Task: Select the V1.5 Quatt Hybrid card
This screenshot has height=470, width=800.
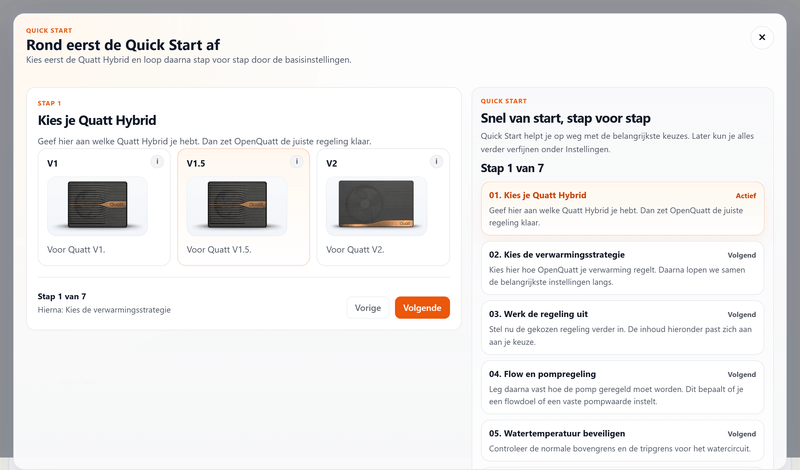Action: click(x=243, y=207)
